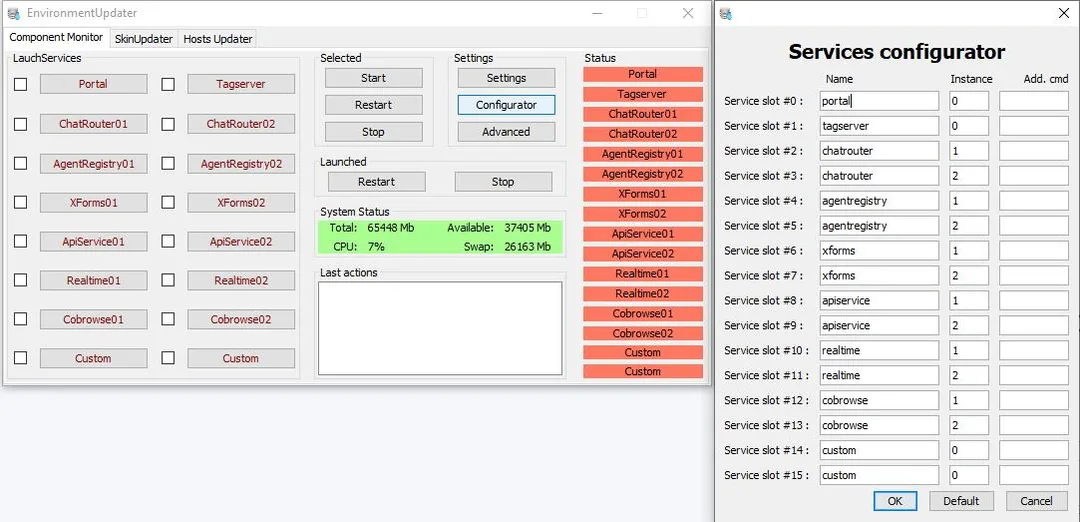This screenshot has height=522, width=1080.
Task: Click the Instance field for Service slot #9
Action: 969,325
